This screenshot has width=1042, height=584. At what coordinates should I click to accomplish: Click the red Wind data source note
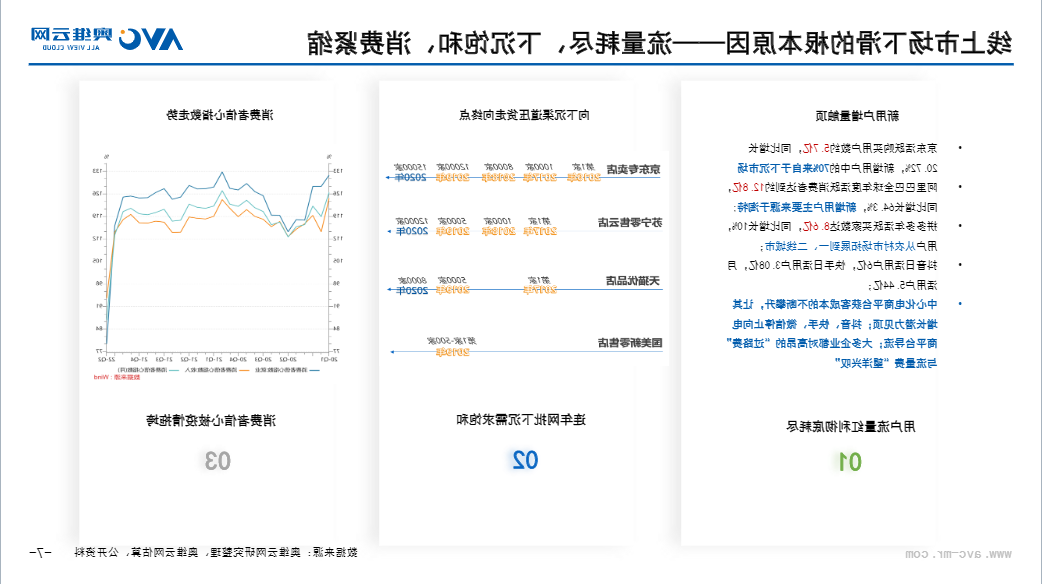tap(117, 377)
